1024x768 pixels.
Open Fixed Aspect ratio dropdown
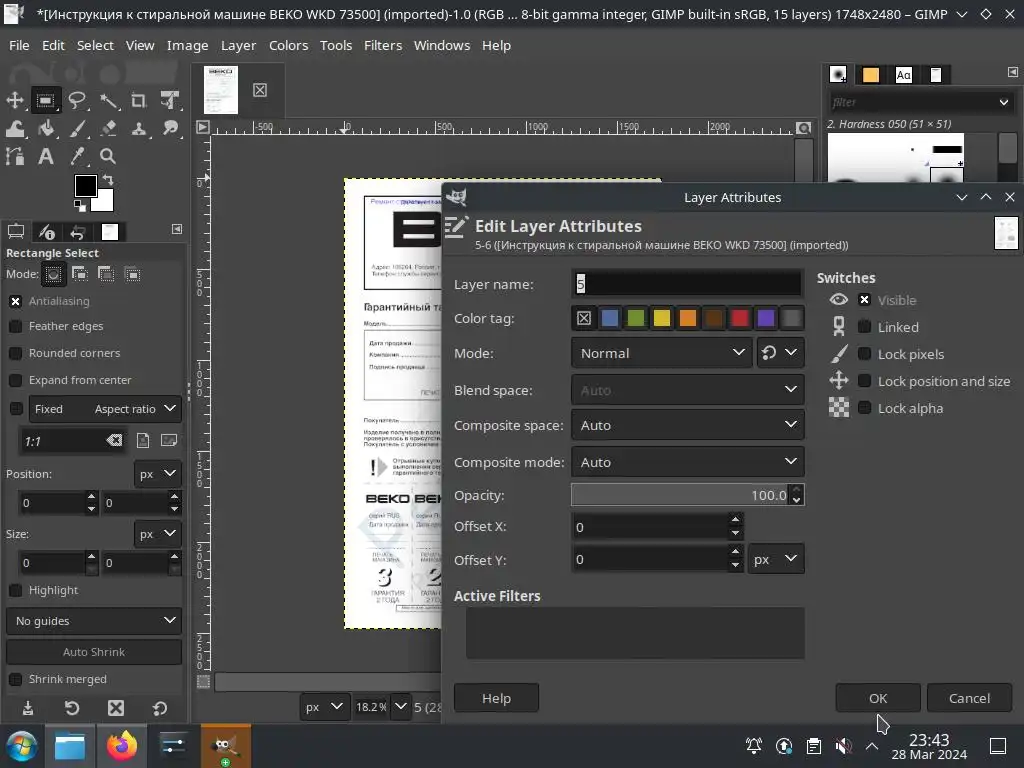click(104, 409)
